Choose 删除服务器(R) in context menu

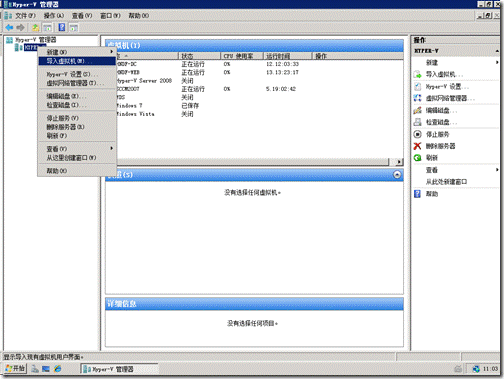(77, 127)
